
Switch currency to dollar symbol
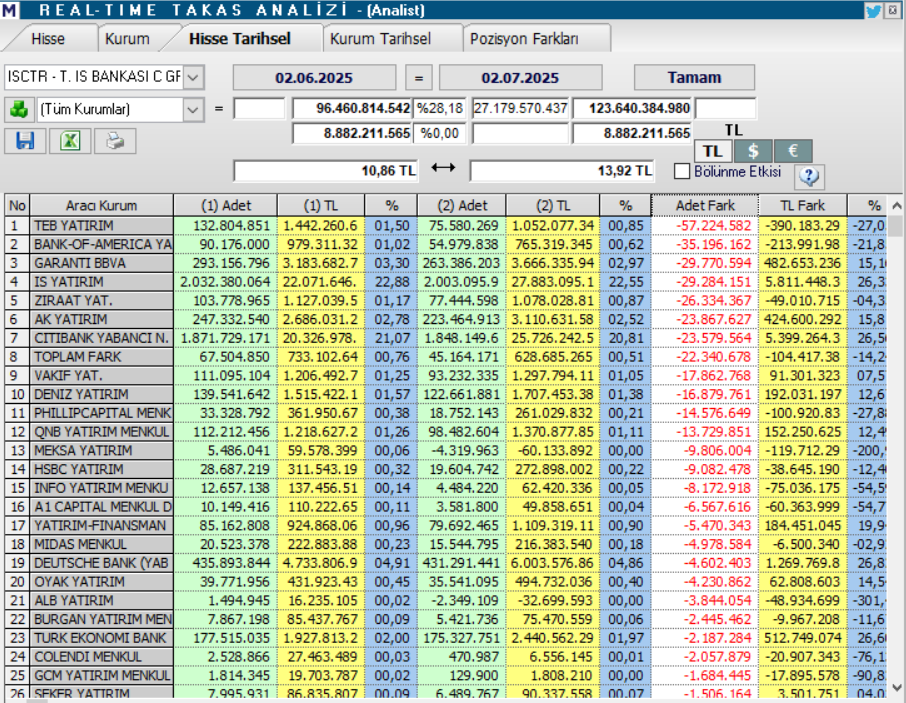[x=753, y=151]
